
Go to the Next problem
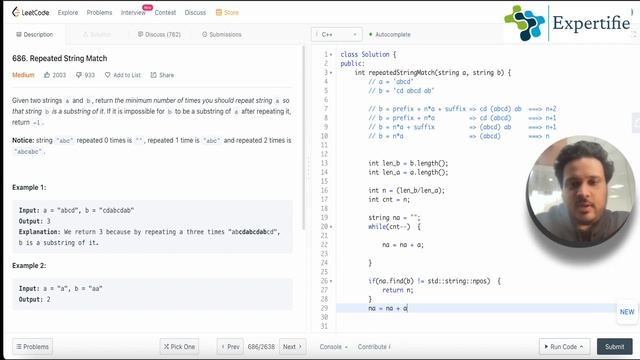coord(292,347)
